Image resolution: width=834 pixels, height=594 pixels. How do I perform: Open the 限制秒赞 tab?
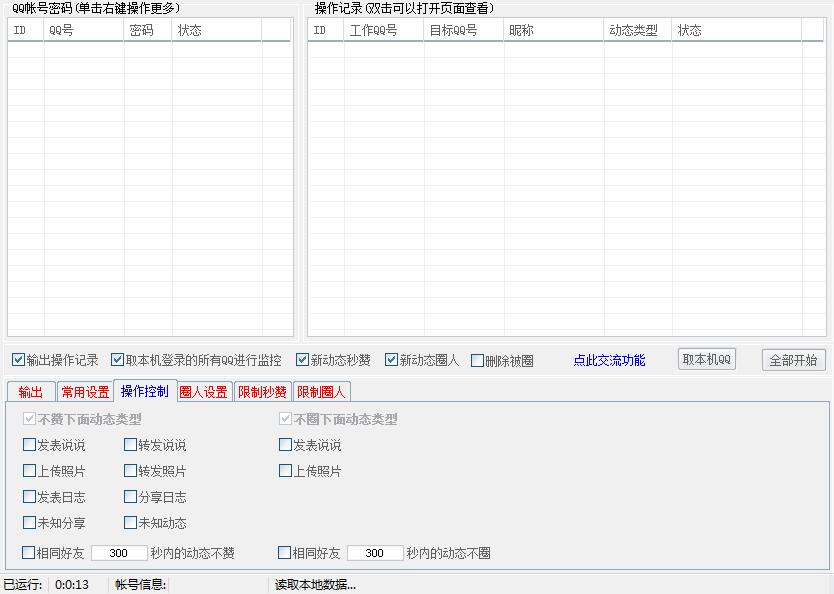click(262, 392)
